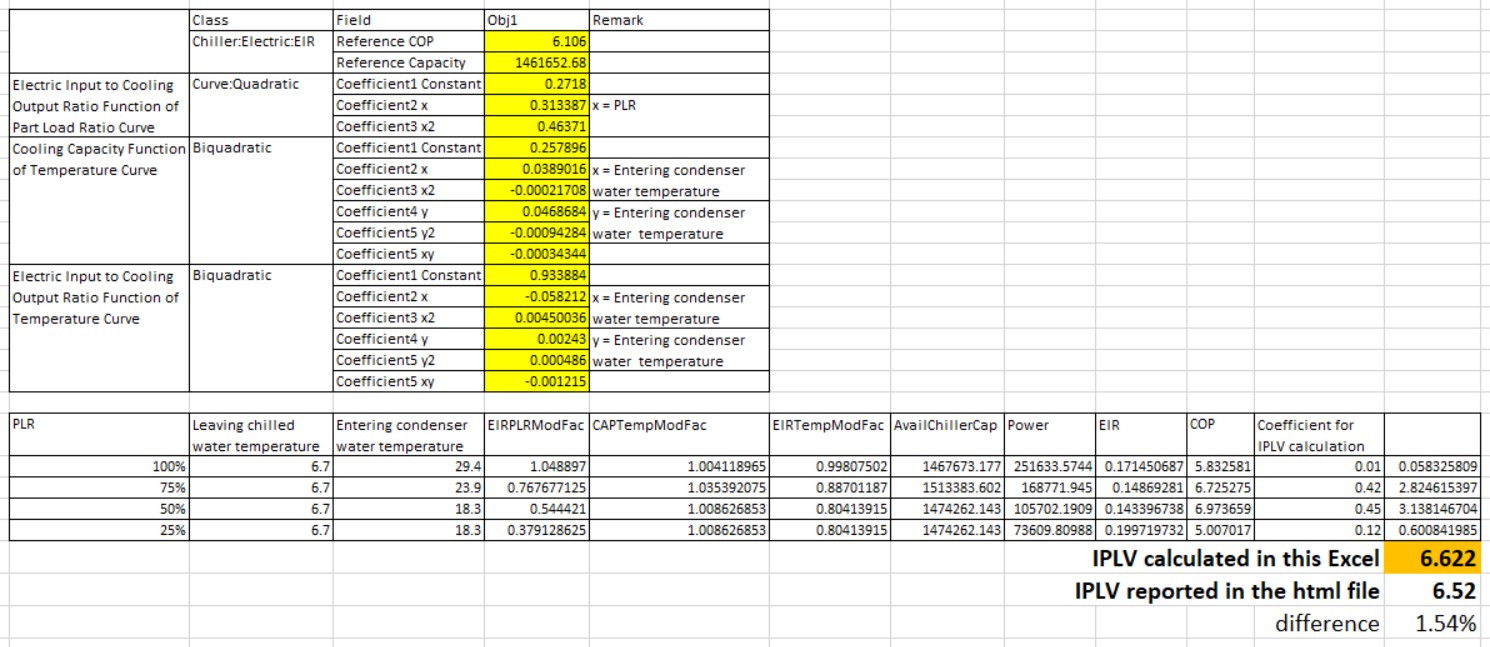Select the 'AvailChillerCap' column header

948,434
